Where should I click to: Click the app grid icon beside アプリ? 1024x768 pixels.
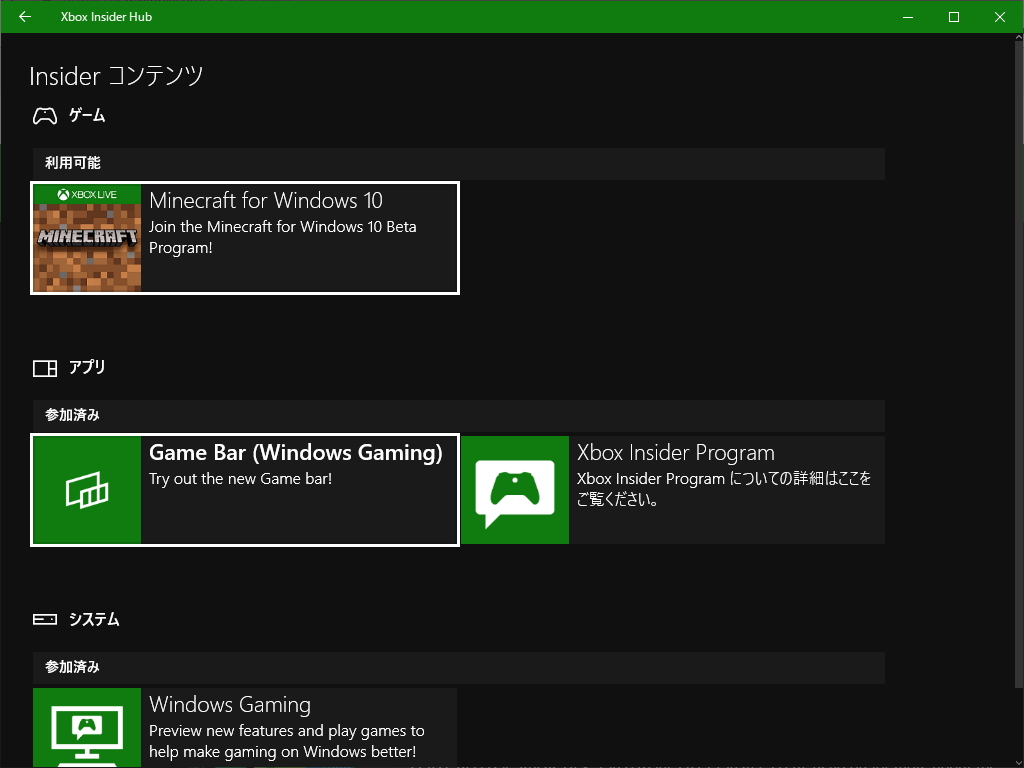(44, 367)
